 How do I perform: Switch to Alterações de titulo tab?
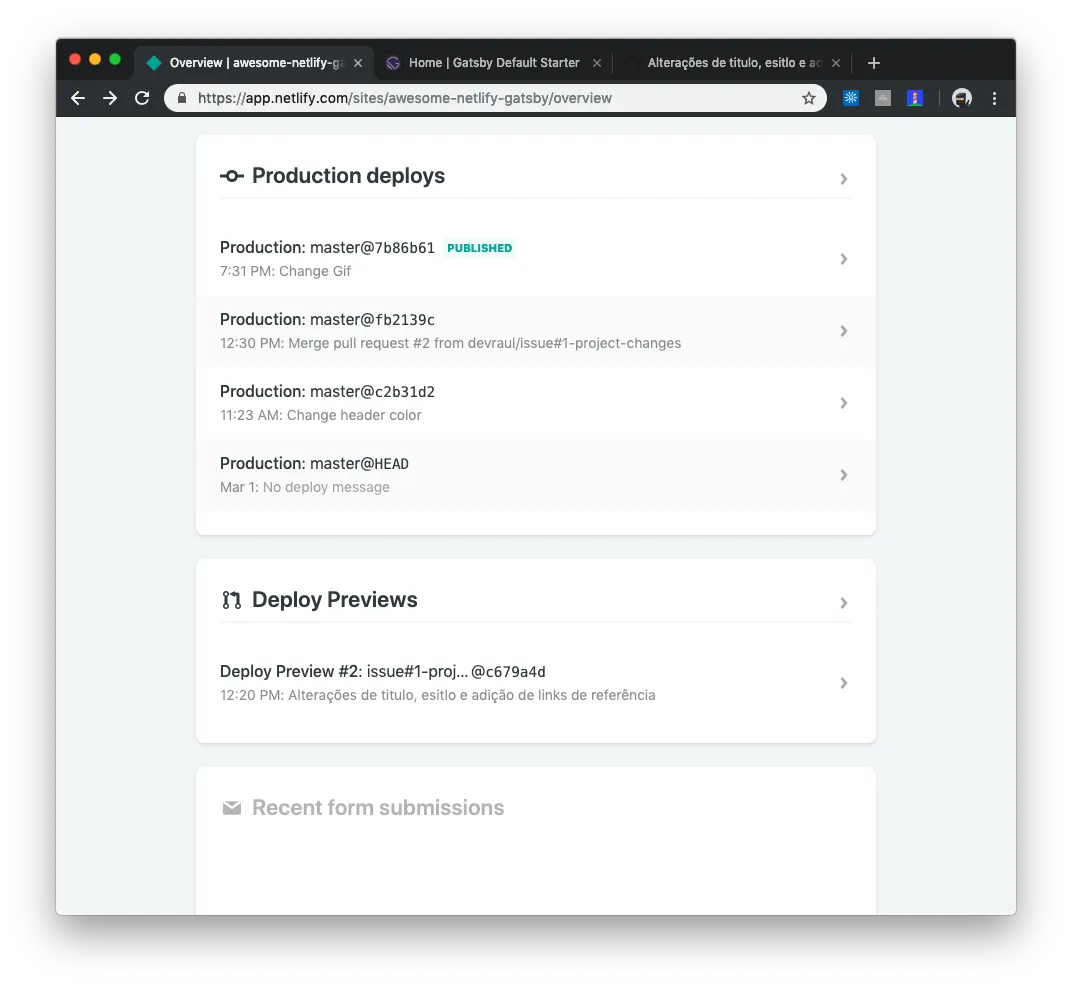point(734,63)
